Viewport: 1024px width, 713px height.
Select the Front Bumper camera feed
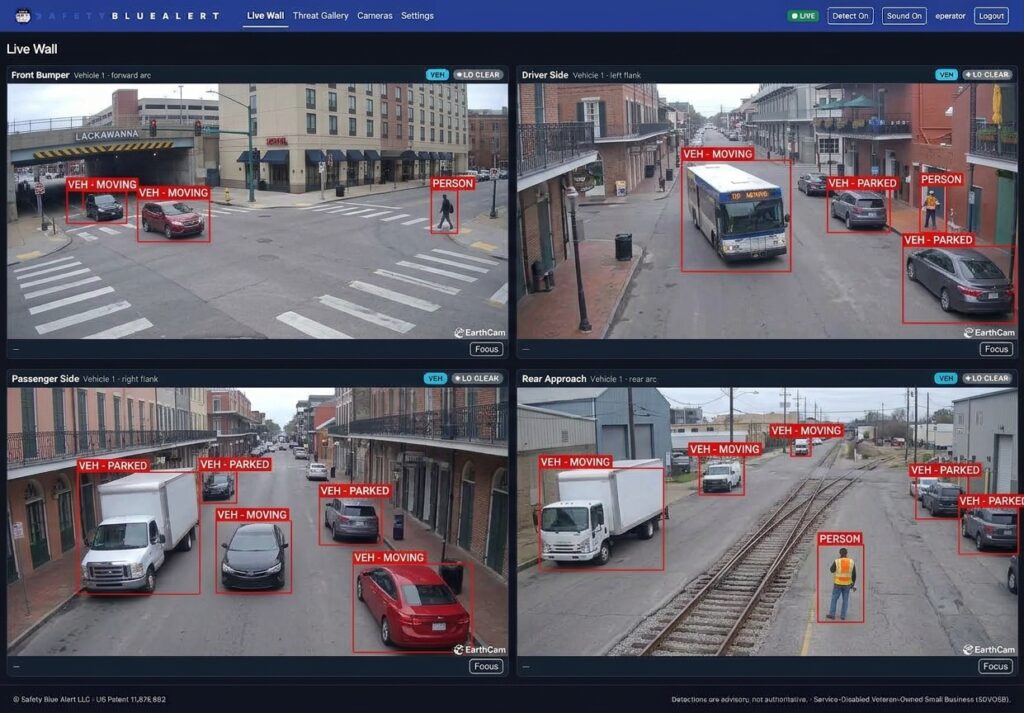[257, 211]
